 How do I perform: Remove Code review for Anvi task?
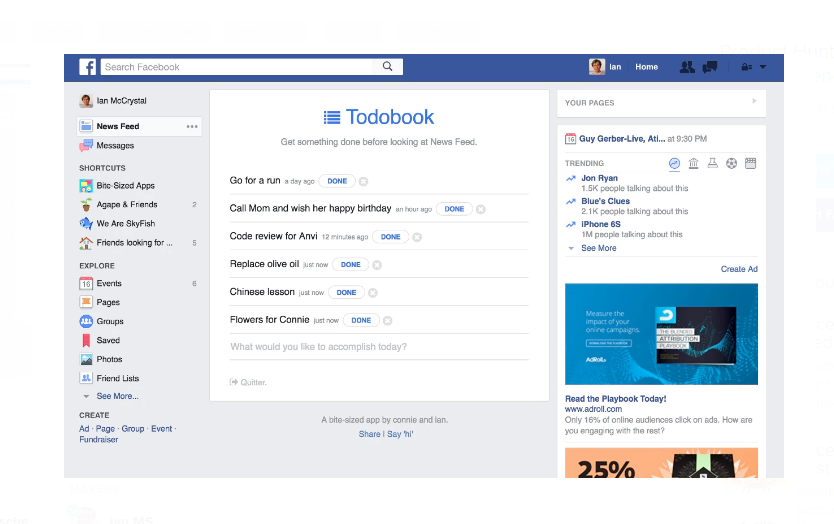tap(417, 237)
